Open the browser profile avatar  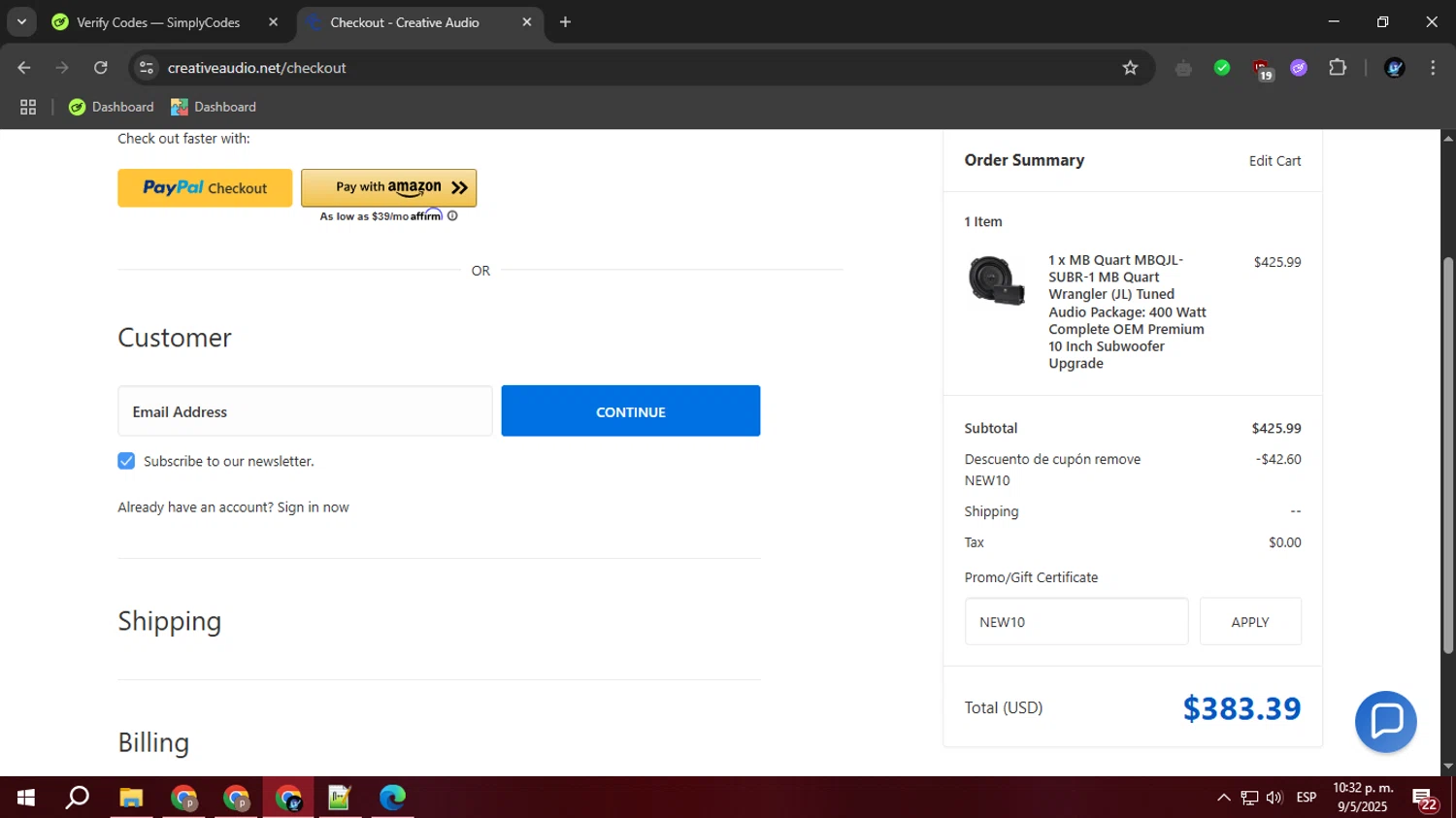[1395, 68]
